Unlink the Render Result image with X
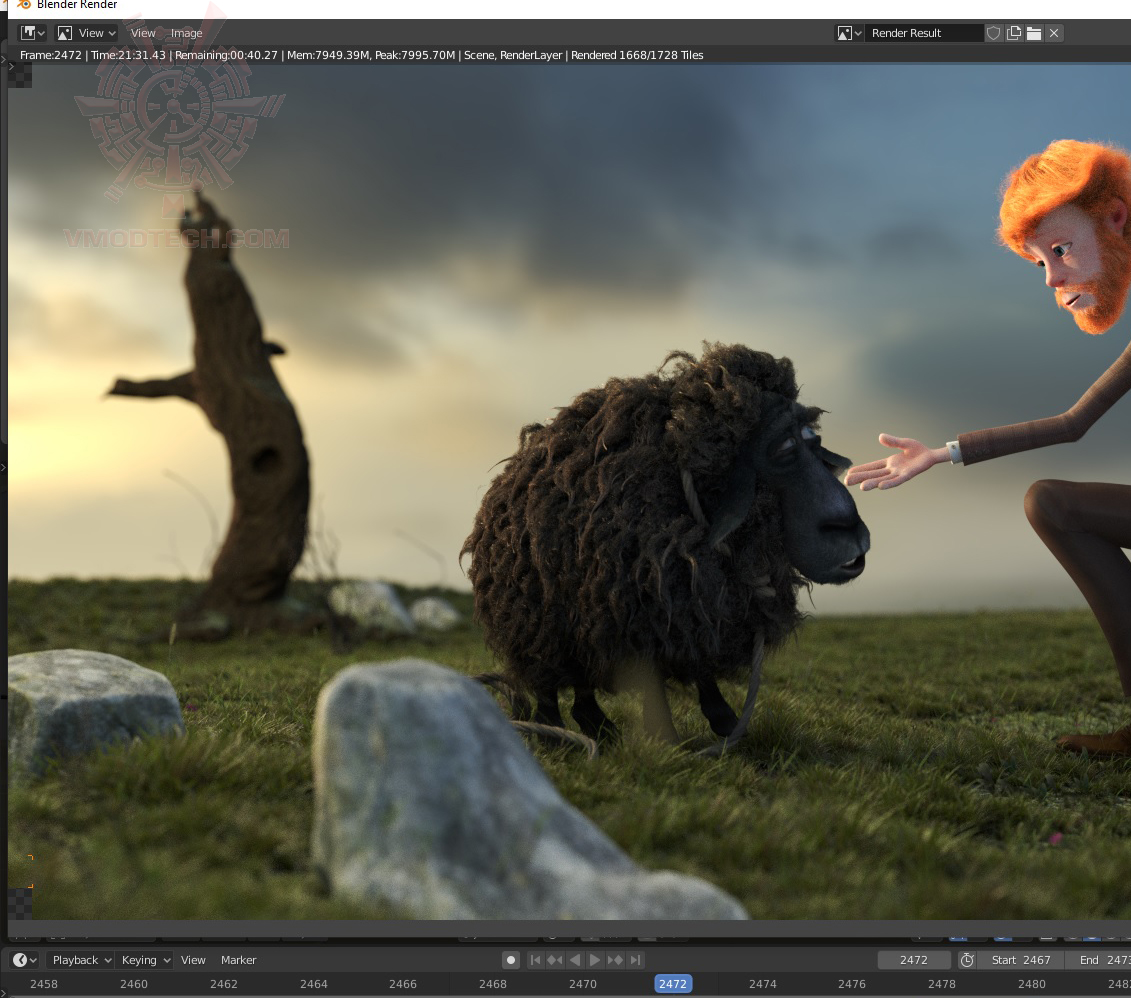Screen dimensions: 1131x998 click(1054, 33)
